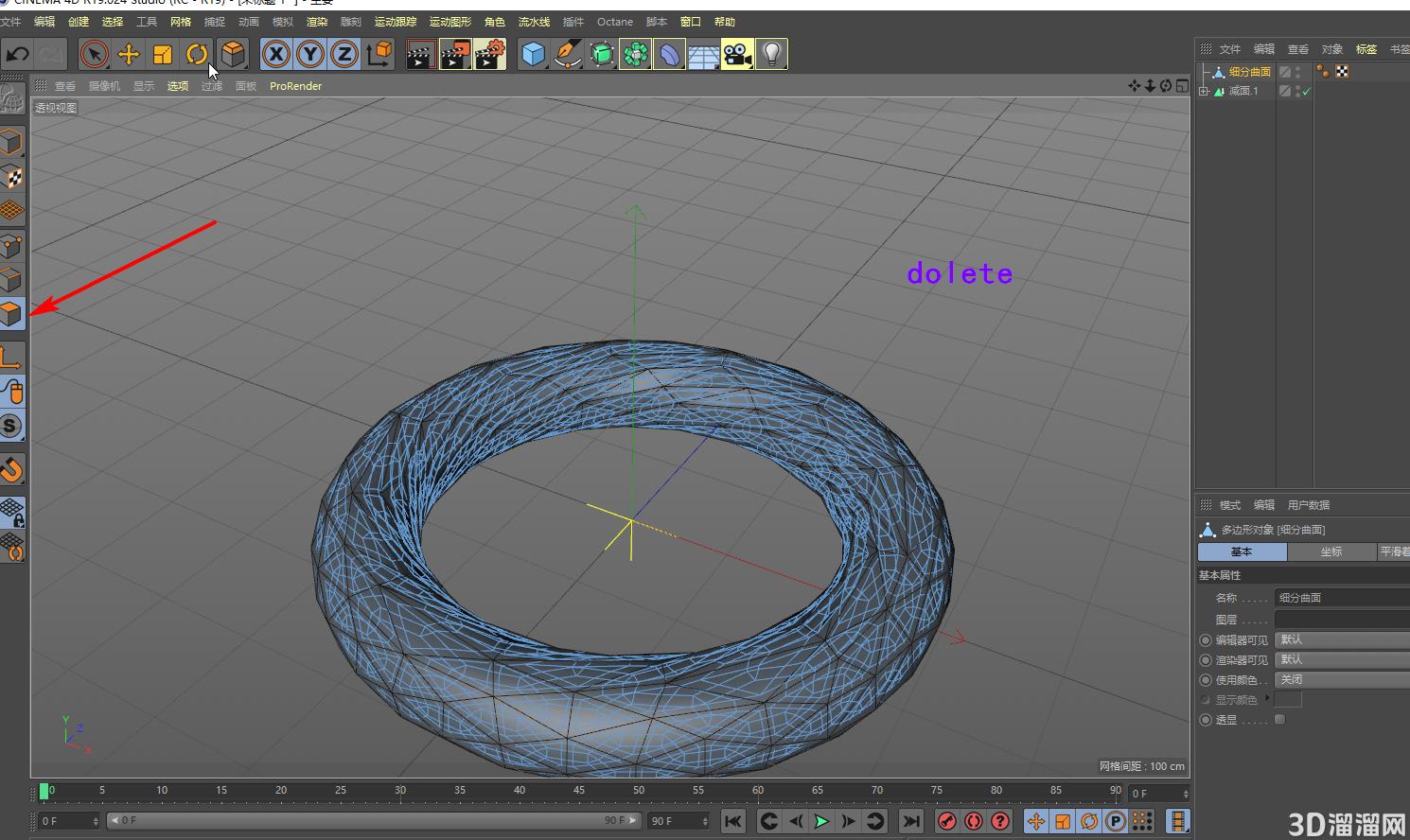Screen dimensions: 1410x840
Task: Open the 文件 menu in main menu bar
Action: pyautogui.click(x=10, y=22)
